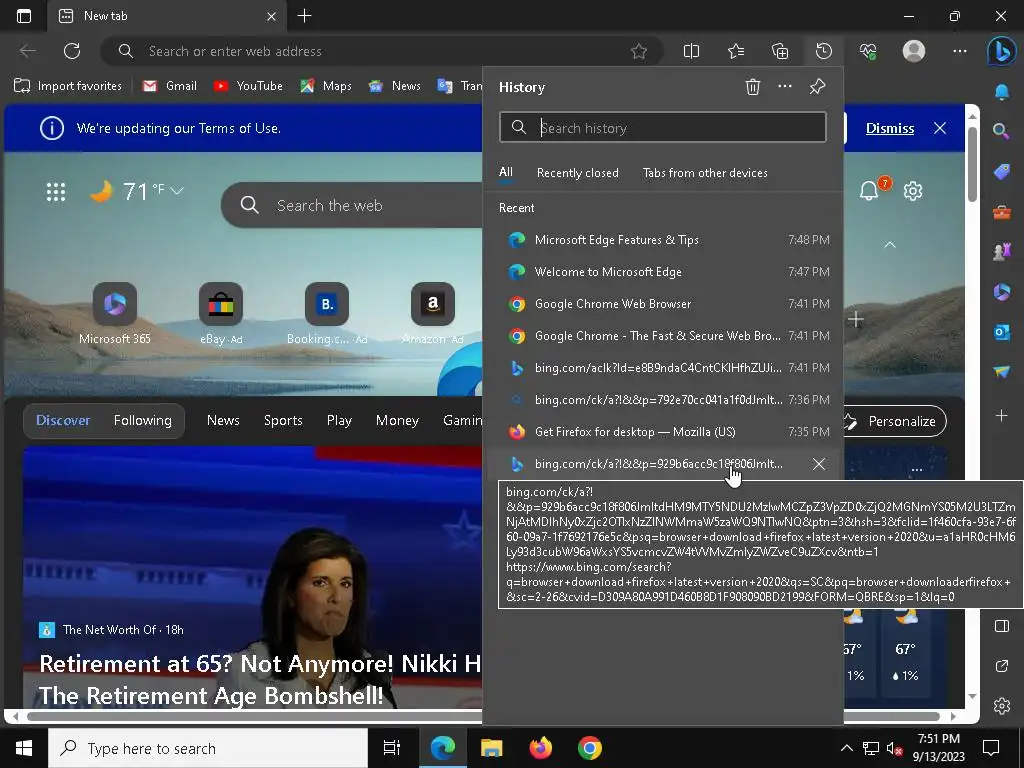Open page notifications bell with badge
The image size is (1024, 768).
(870, 190)
